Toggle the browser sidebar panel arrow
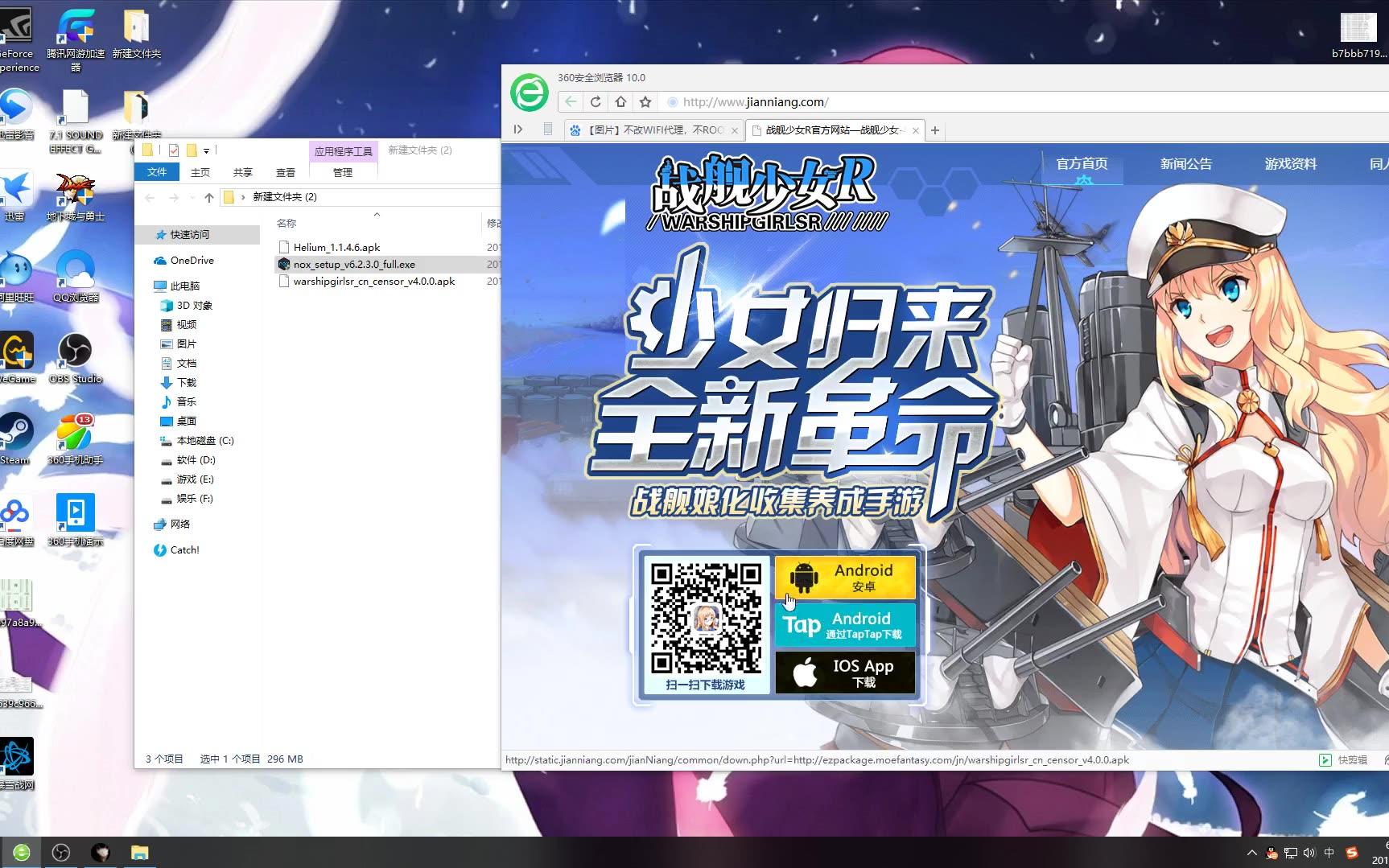 tap(518, 130)
